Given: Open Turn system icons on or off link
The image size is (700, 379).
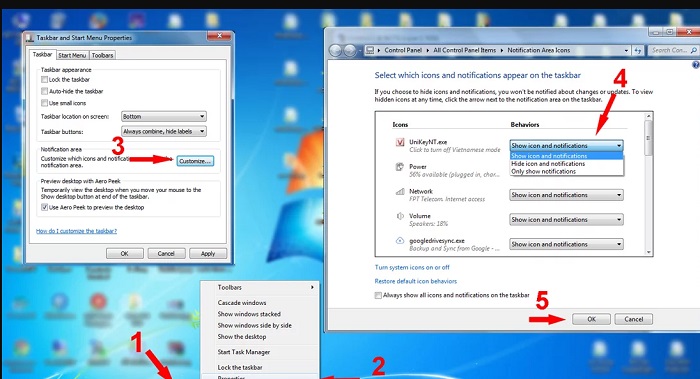Looking at the screenshot, I should pos(412,267).
